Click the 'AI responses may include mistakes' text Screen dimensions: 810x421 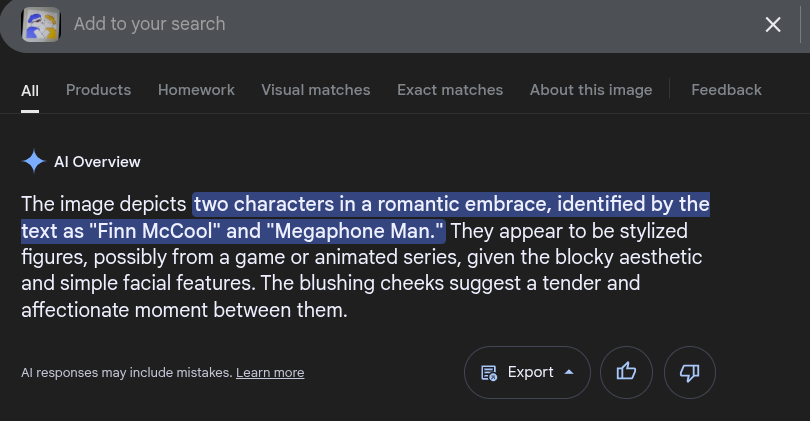pyautogui.click(x=127, y=372)
